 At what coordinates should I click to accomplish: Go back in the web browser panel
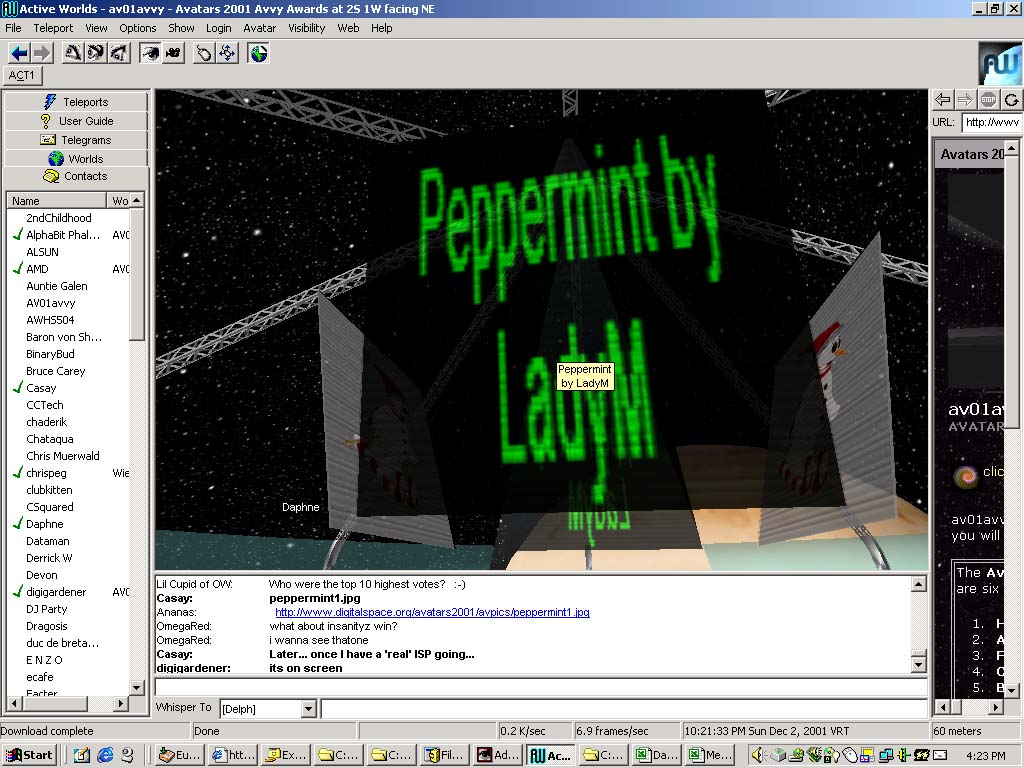pyautogui.click(x=942, y=99)
